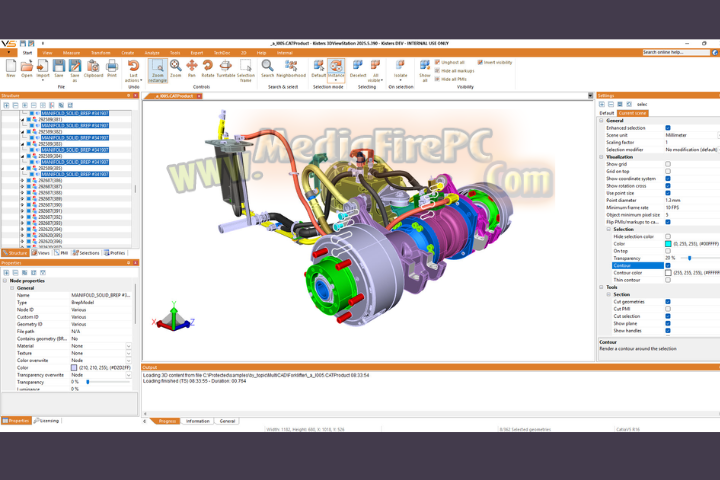Image resolution: width=720 pixels, height=480 pixels.
Task: Click the Print icon
Action: click(112, 66)
